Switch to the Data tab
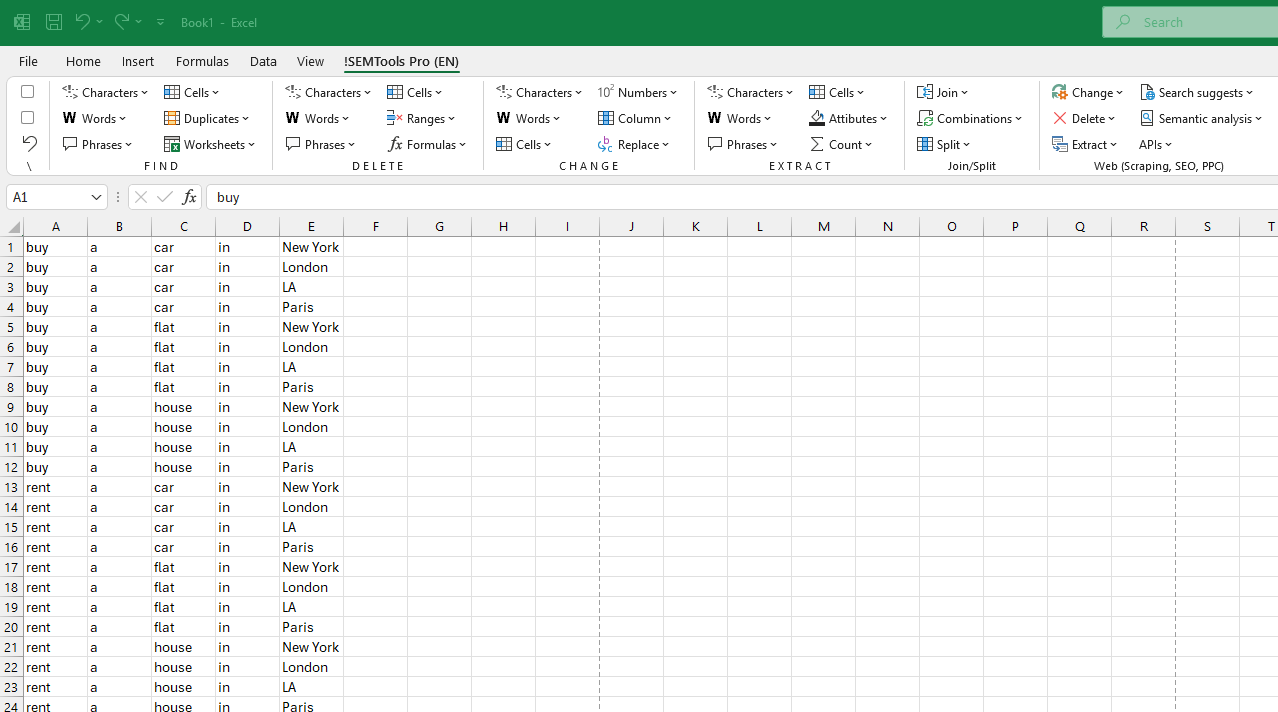Image resolution: width=1278 pixels, height=712 pixels. point(263,61)
